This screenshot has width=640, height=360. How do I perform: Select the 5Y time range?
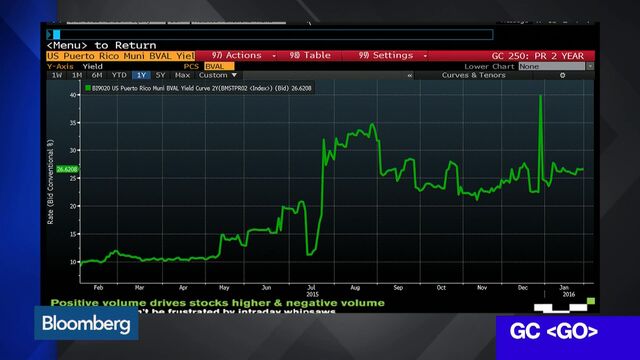click(x=160, y=75)
